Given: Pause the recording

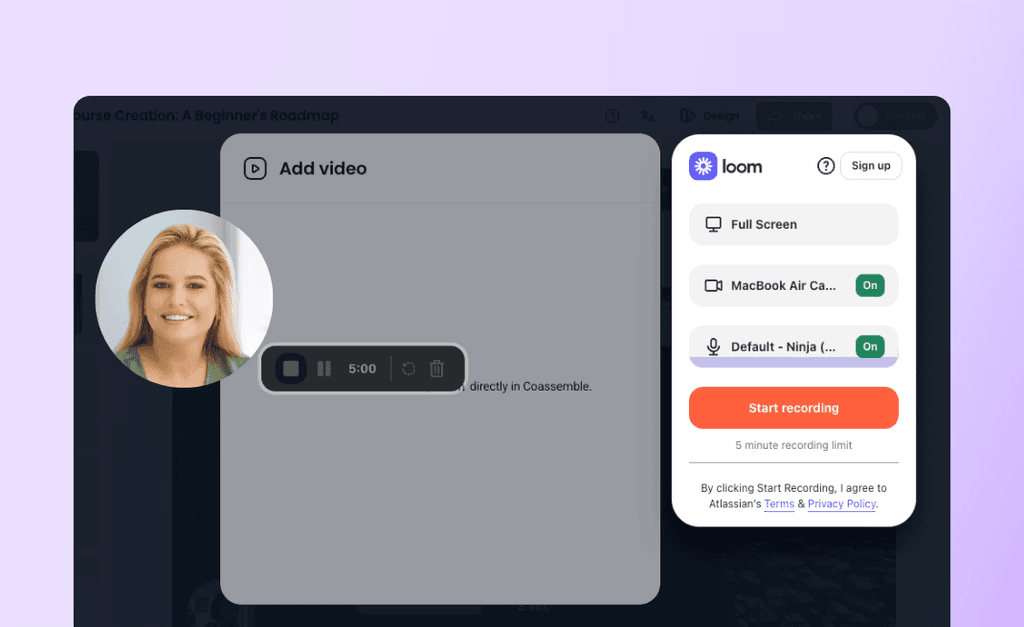Looking at the screenshot, I should coord(324,369).
